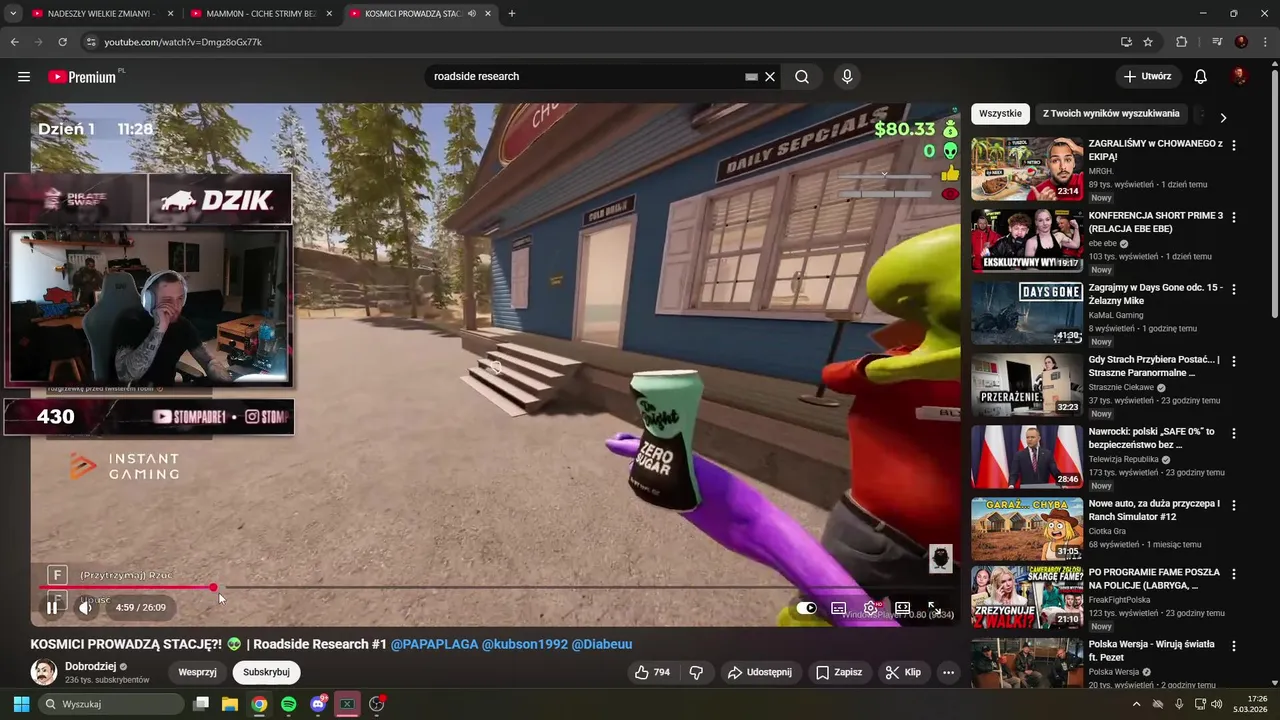Open options for KONFERENCJA SHORT PRIME video

click(x=1234, y=218)
